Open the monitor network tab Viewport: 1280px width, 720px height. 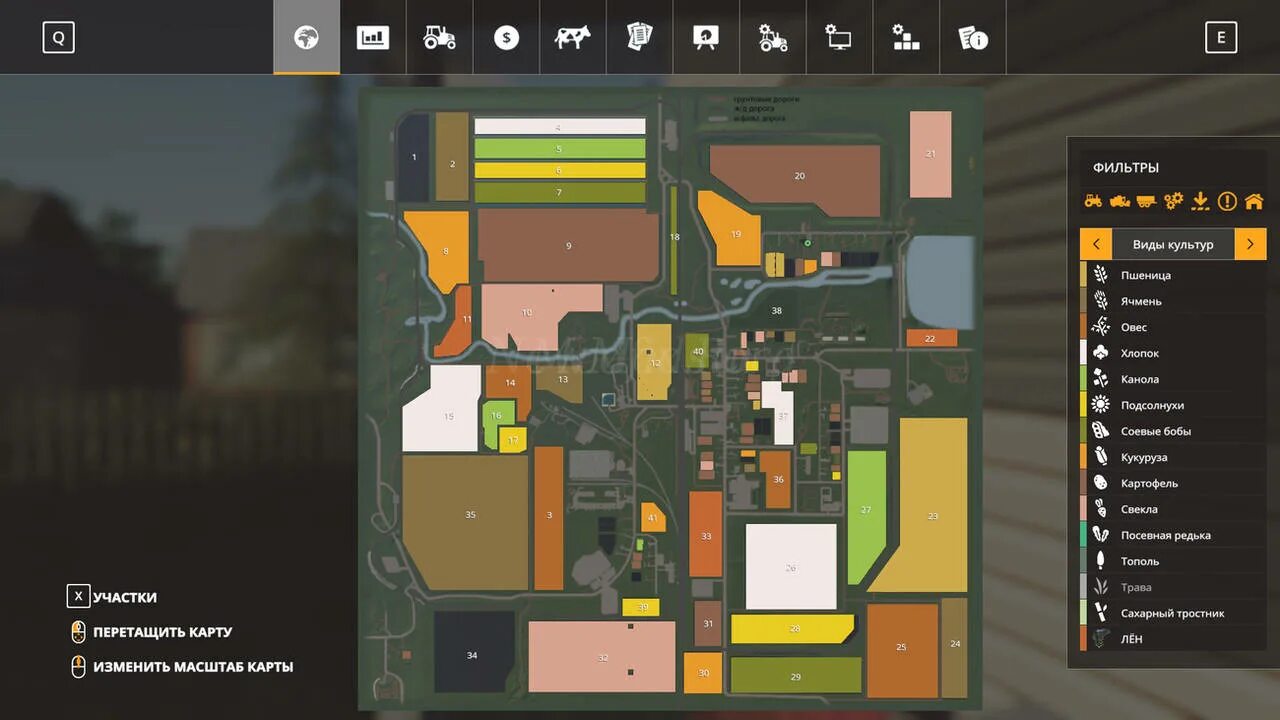click(x=839, y=38)
